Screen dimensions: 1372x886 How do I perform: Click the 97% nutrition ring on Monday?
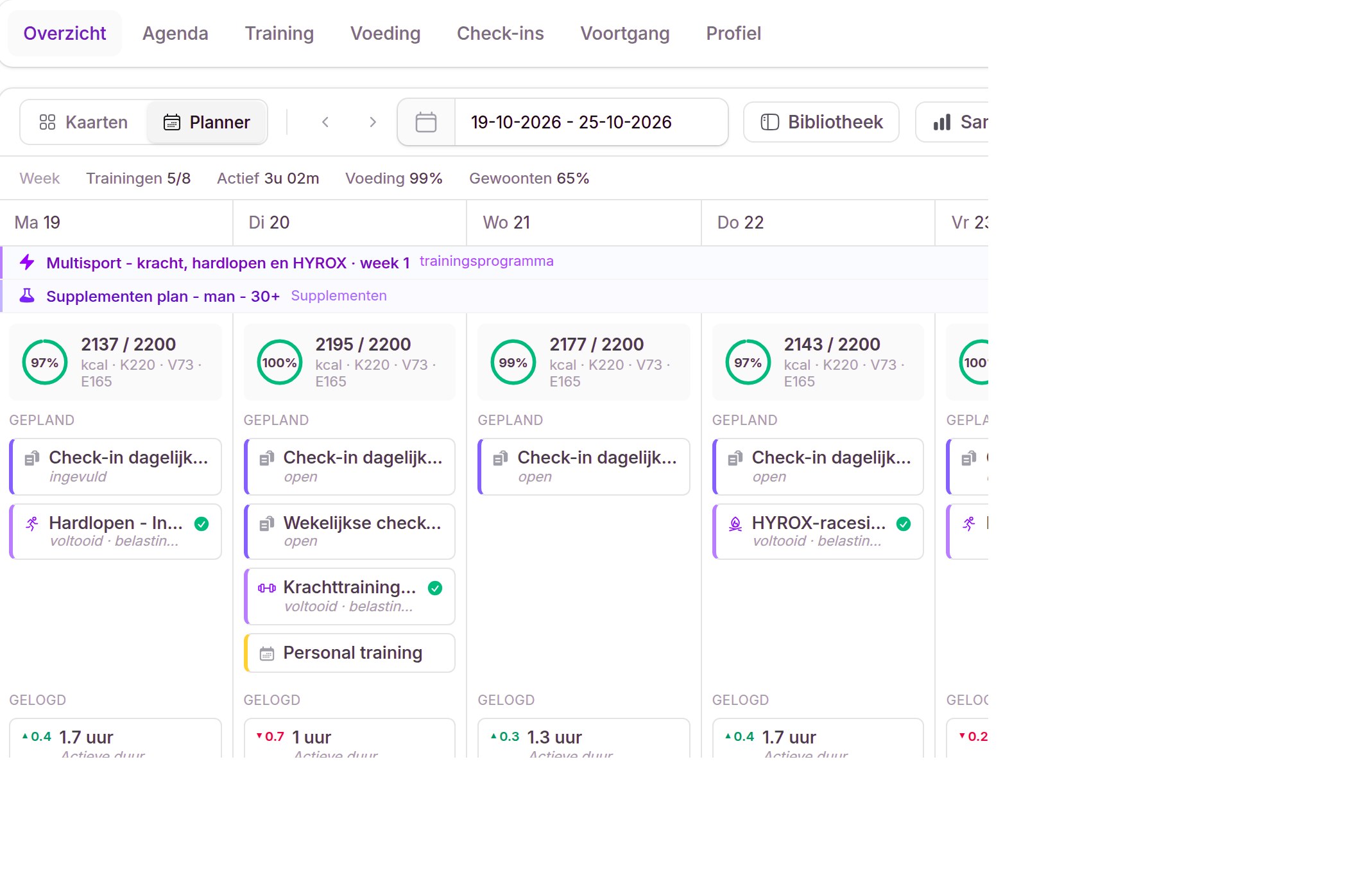pos(45,362)
